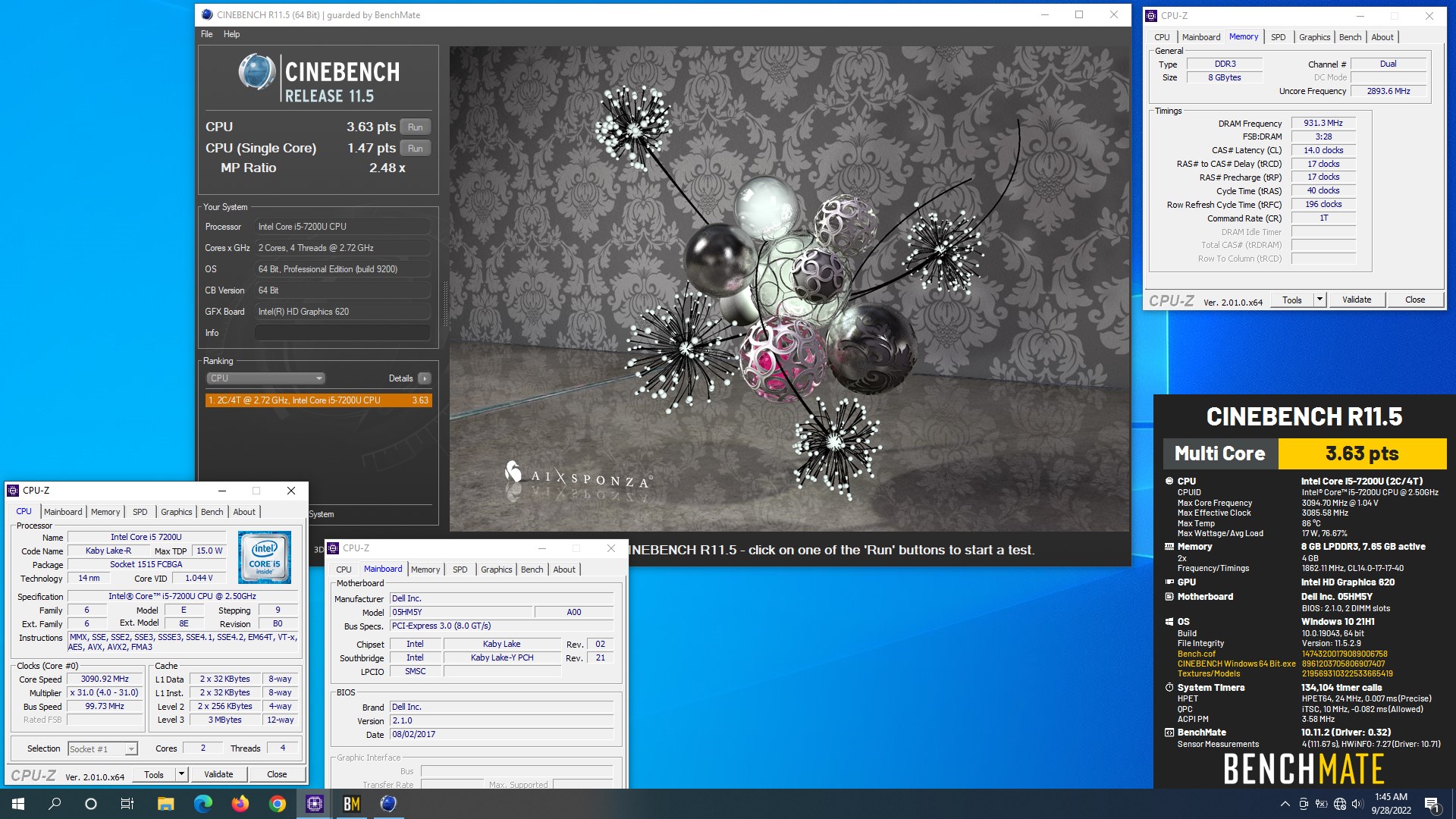Open the Windows Start menu
Viewport: 1456px width, 819px height.
tap(18, 804)
